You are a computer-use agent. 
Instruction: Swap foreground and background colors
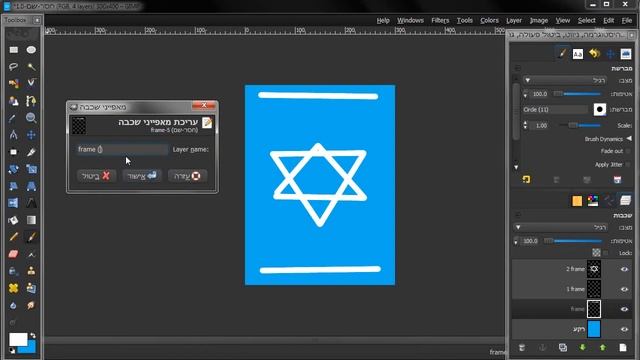click(x=33, y=336)
